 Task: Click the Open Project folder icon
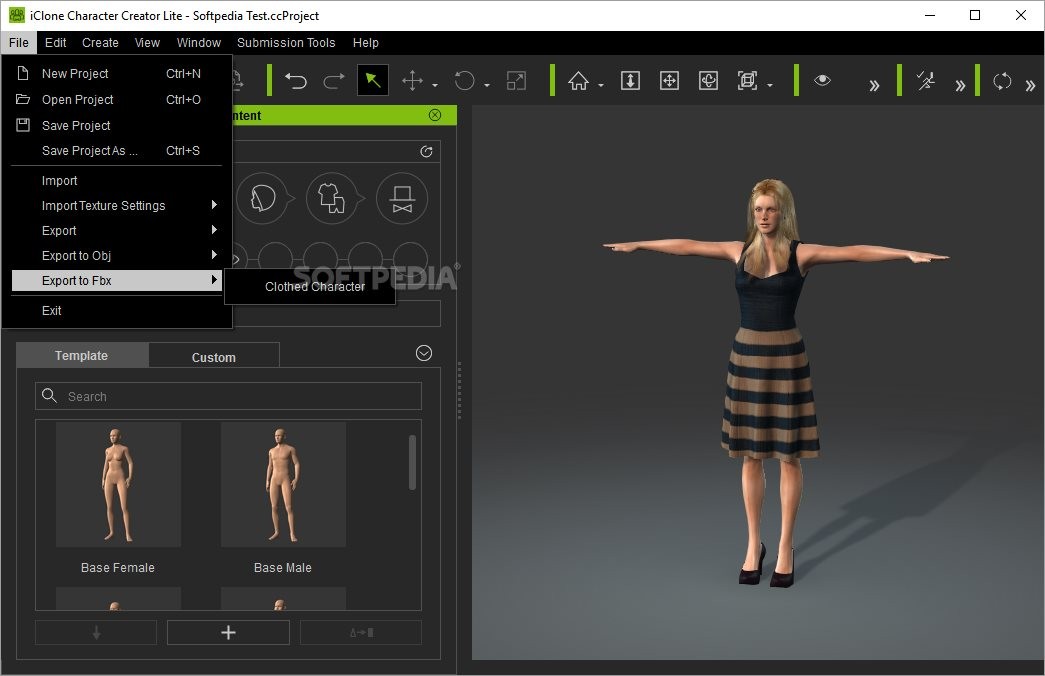[x=23, y=99]
